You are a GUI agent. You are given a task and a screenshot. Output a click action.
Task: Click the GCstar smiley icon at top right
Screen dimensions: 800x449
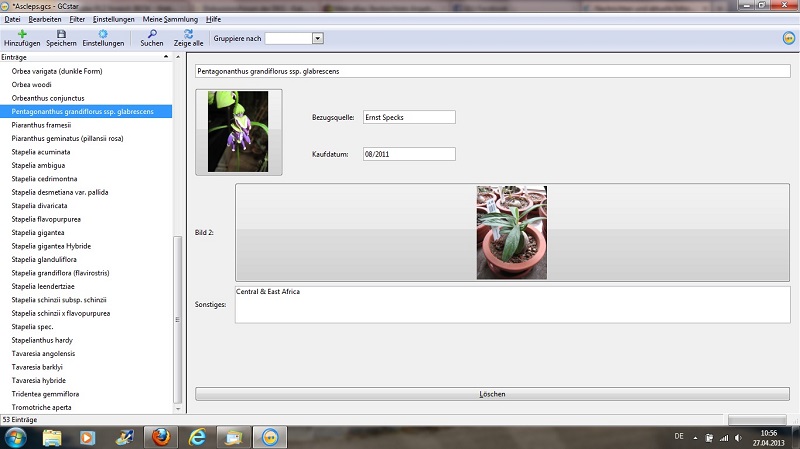click(789, 38)
